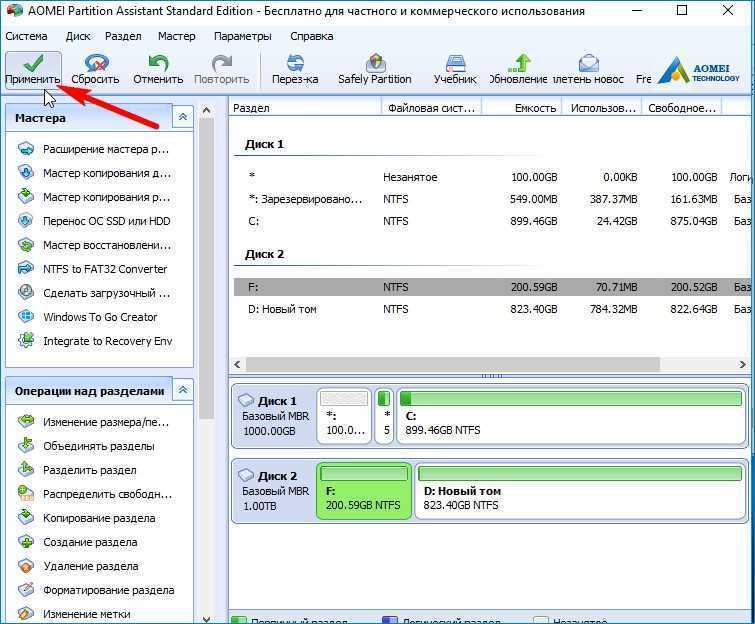Image resolution: width=755 pixels, height=624 pixels.
Task: Choose Разделить раздел operation
Action: 77,470
